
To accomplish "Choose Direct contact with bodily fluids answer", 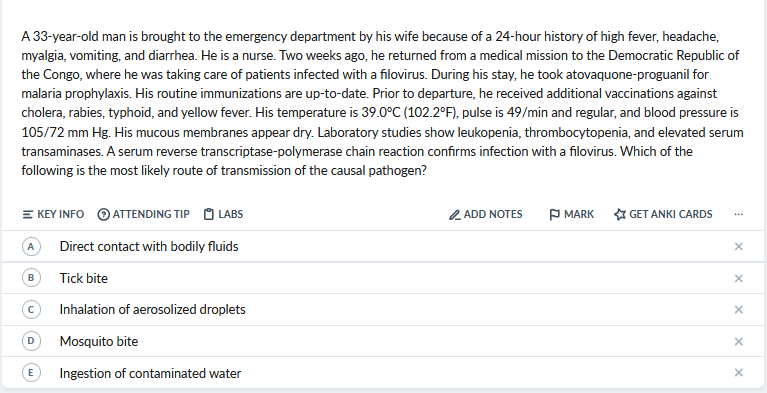I will pos(149,247).
